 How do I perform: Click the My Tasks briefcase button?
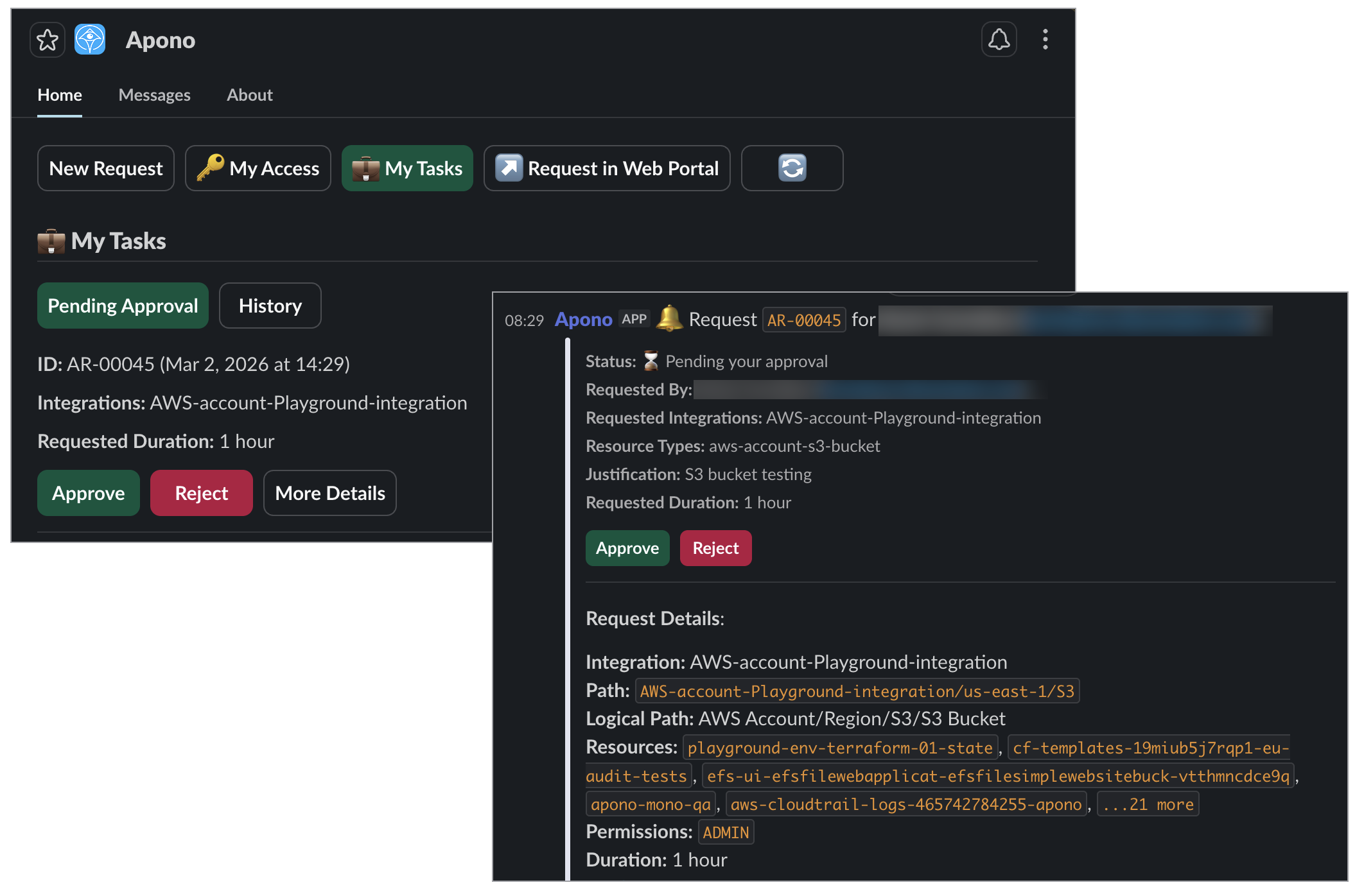pyautogui.click(x=407, y=168)
